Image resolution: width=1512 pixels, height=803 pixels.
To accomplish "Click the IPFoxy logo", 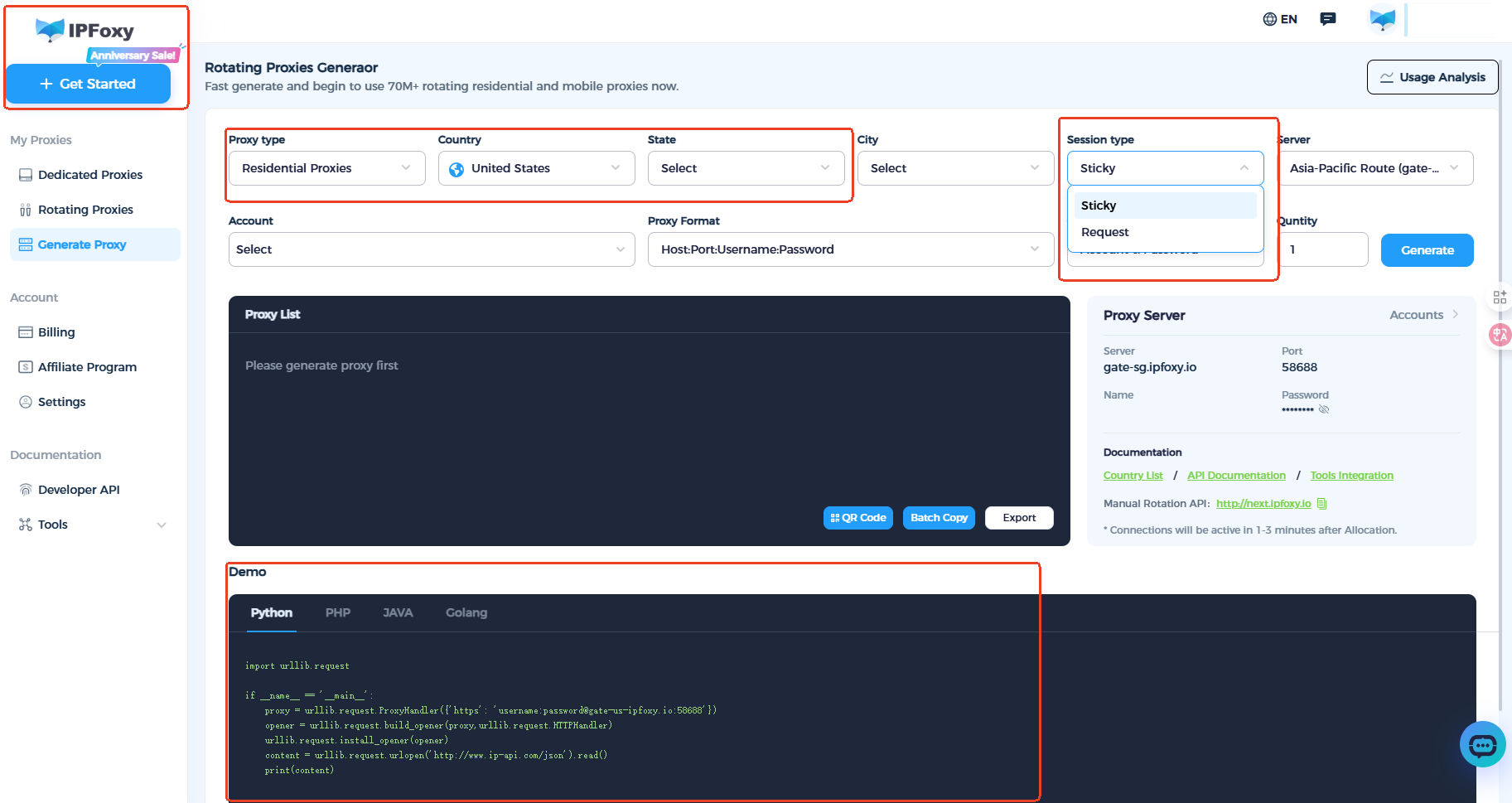I will (85, 31).
